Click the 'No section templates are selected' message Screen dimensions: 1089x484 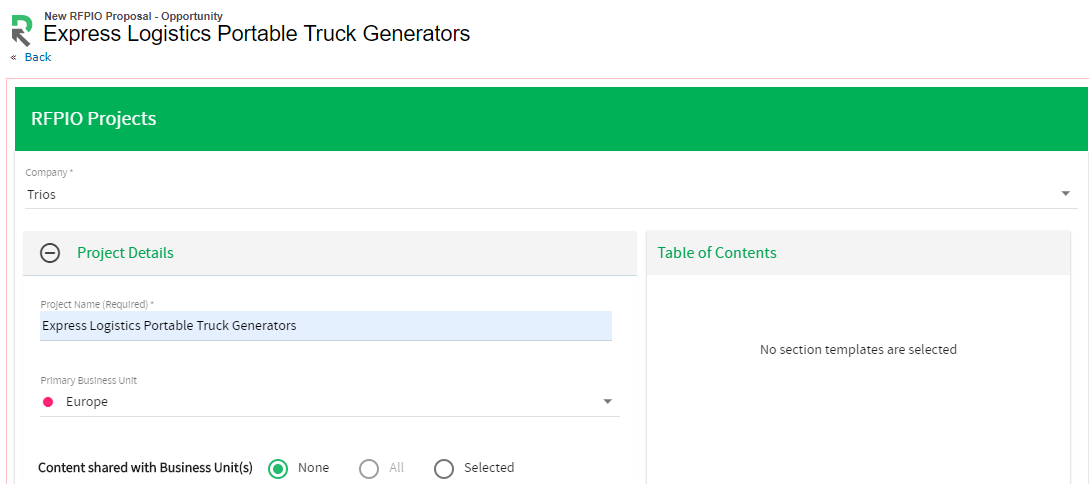[x=858, y=350]
